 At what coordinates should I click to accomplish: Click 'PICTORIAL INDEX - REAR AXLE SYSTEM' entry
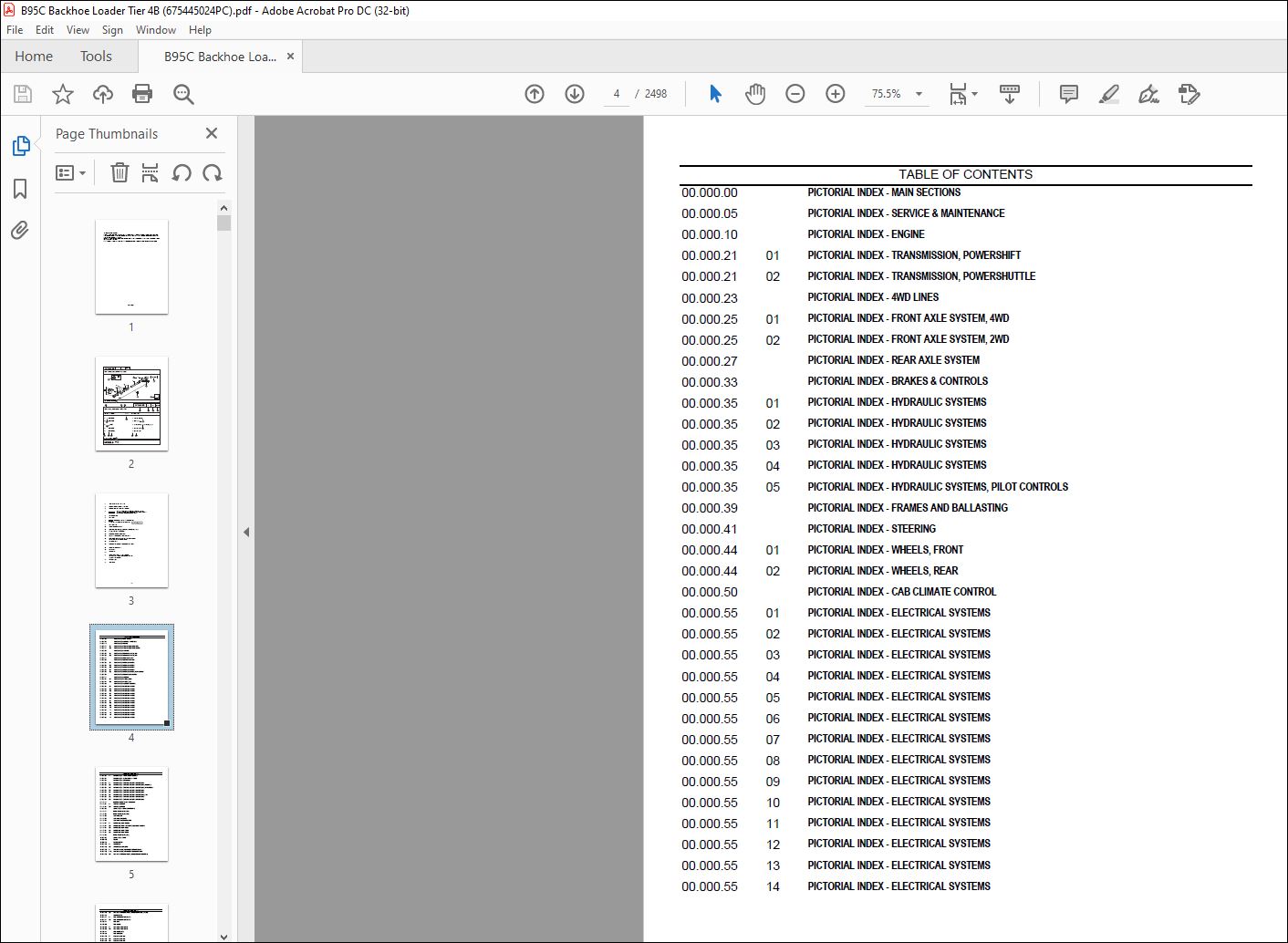[x=893, y=360]
